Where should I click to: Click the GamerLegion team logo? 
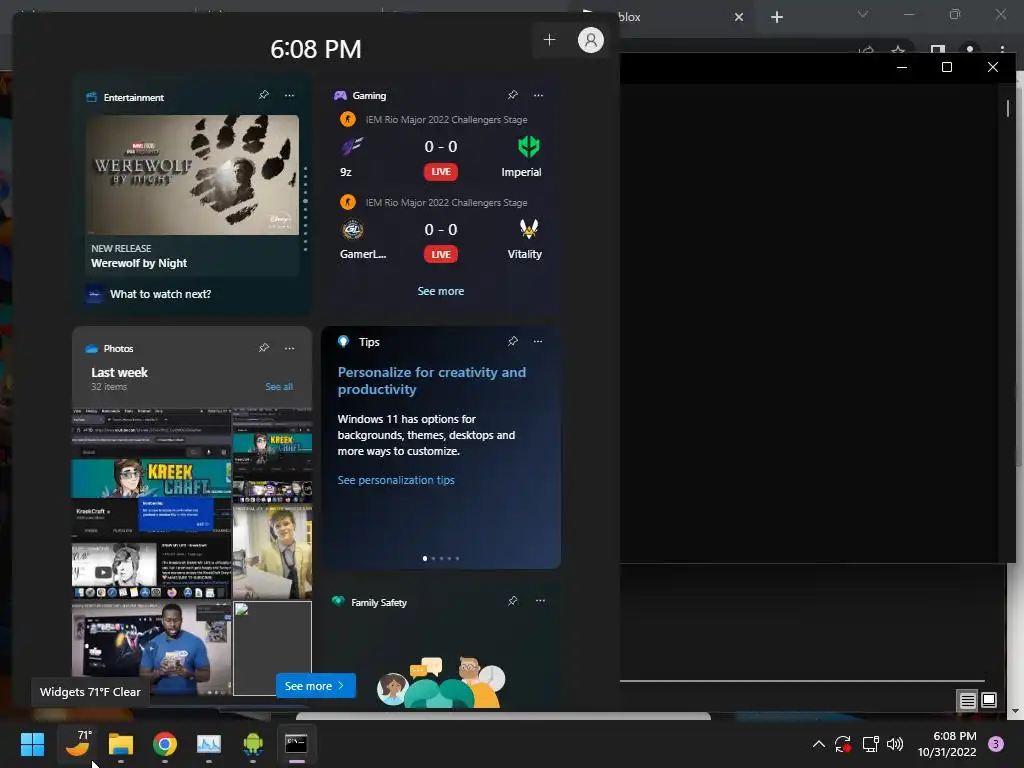pos(353,229)
